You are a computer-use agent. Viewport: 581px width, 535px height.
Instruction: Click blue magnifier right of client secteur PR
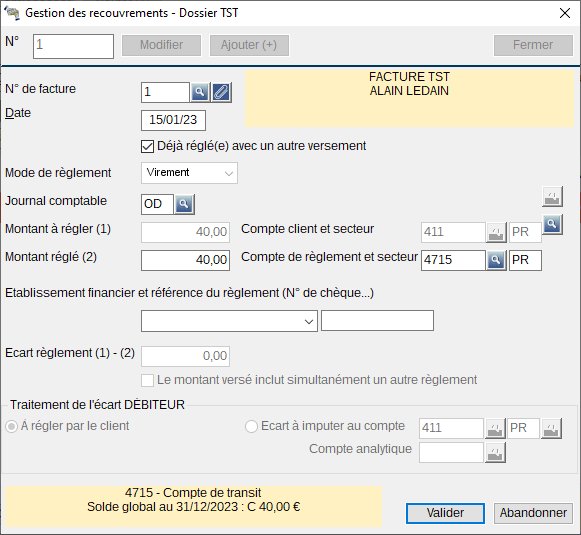coord(552,224)
